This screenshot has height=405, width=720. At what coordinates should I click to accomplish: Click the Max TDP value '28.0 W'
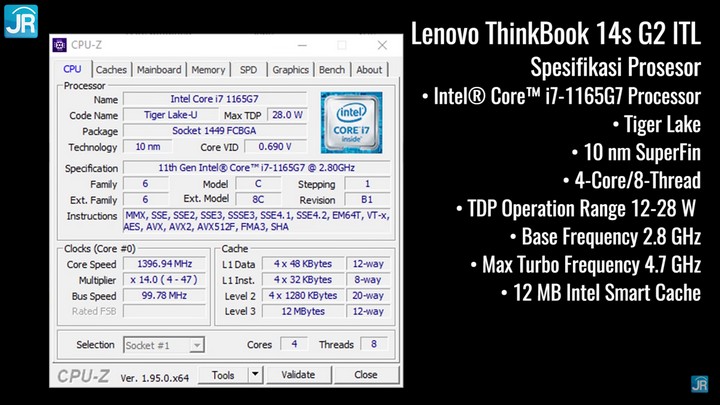(x=287, y=115)
